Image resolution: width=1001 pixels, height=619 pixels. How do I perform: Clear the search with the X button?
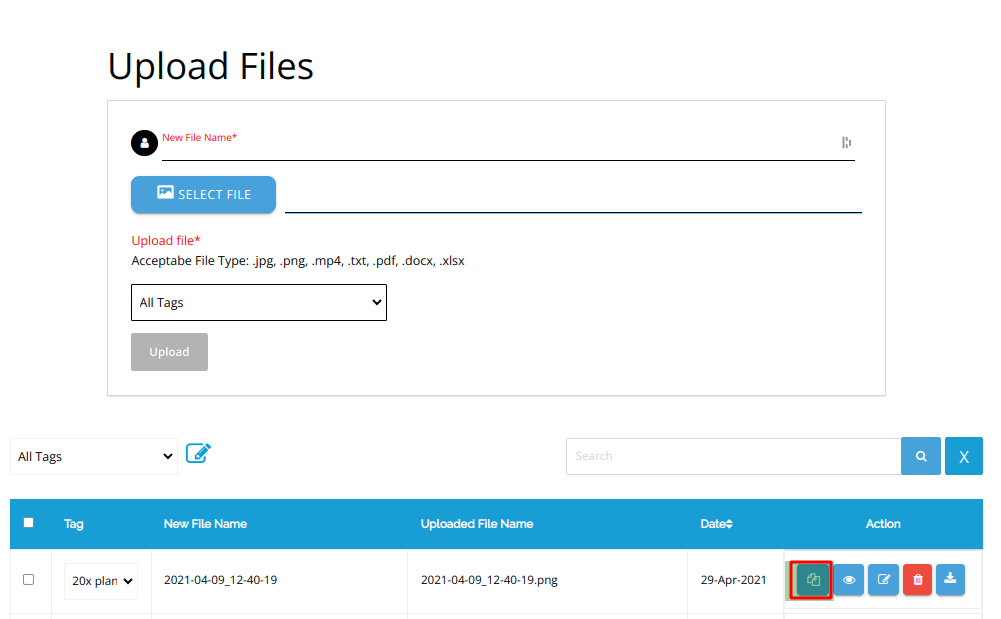pyautogui.click(x=963, y=456)
